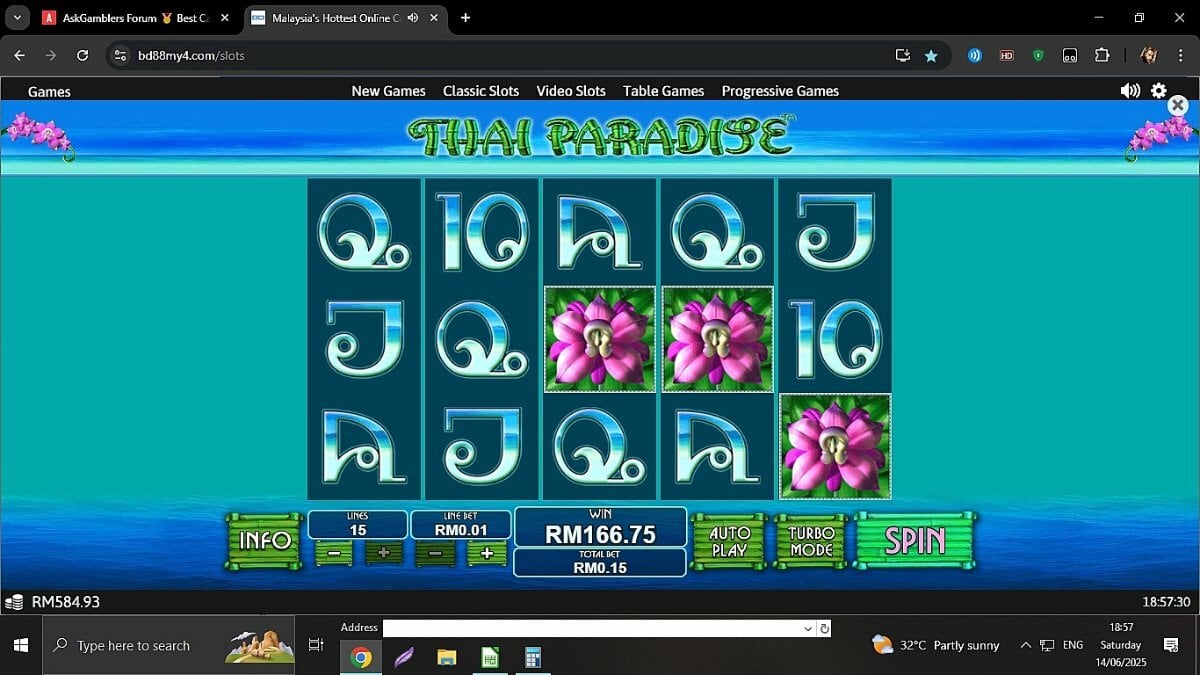The width and height of the screenshot is (1200, 675).
Task: Mute the audio-playing browser tab
Action: pyautogui.click(x=412, y=18)
